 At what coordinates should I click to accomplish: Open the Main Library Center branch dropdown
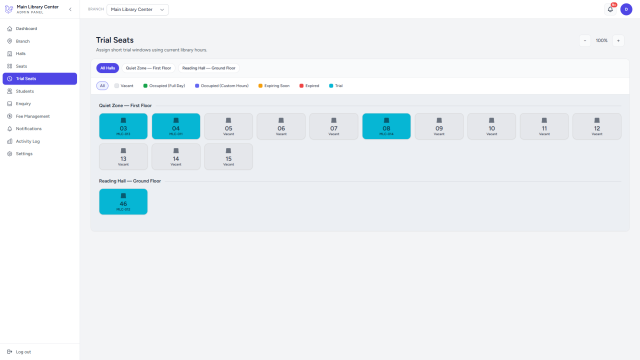pyautogui.click(x=138, y=9)
